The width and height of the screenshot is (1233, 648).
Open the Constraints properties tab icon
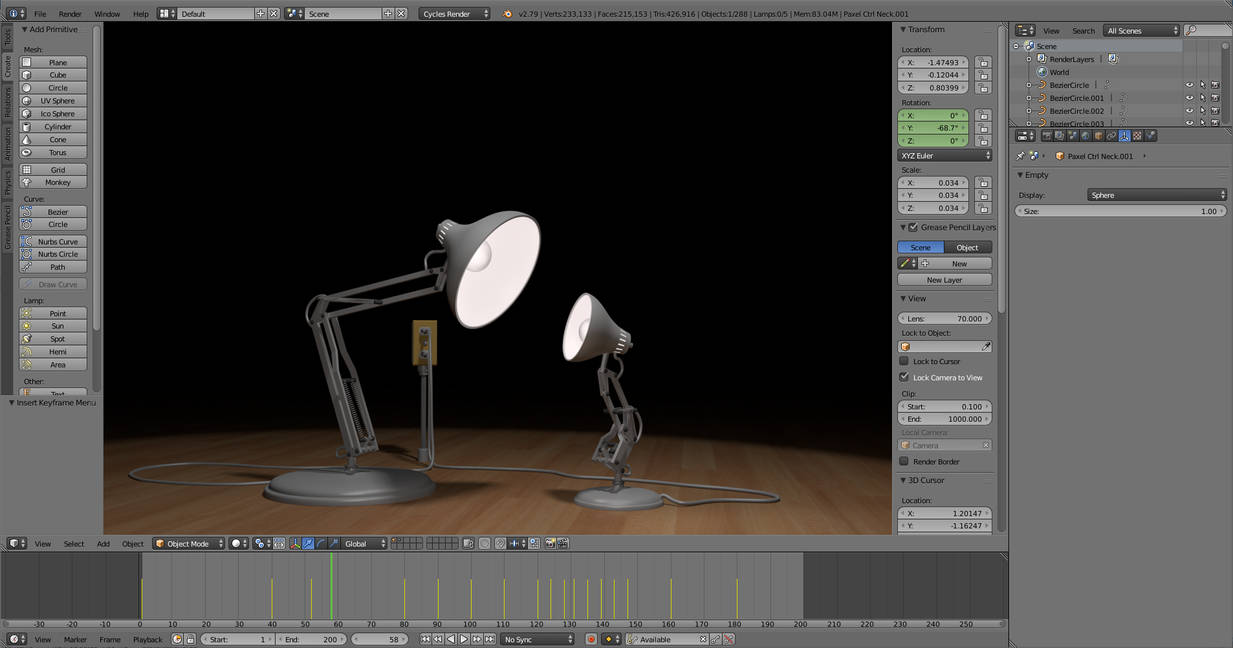pos(1112,136)
